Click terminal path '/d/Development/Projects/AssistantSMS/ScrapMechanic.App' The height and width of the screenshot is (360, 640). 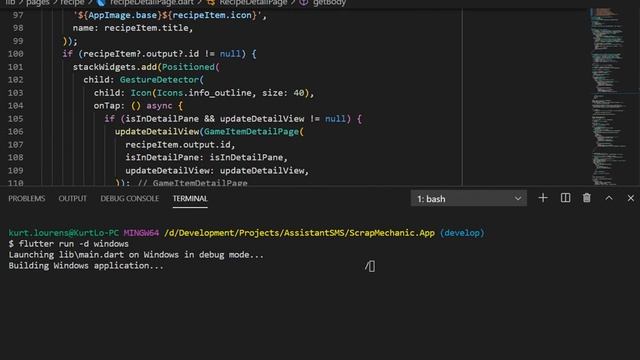click(x=299, y=233)
